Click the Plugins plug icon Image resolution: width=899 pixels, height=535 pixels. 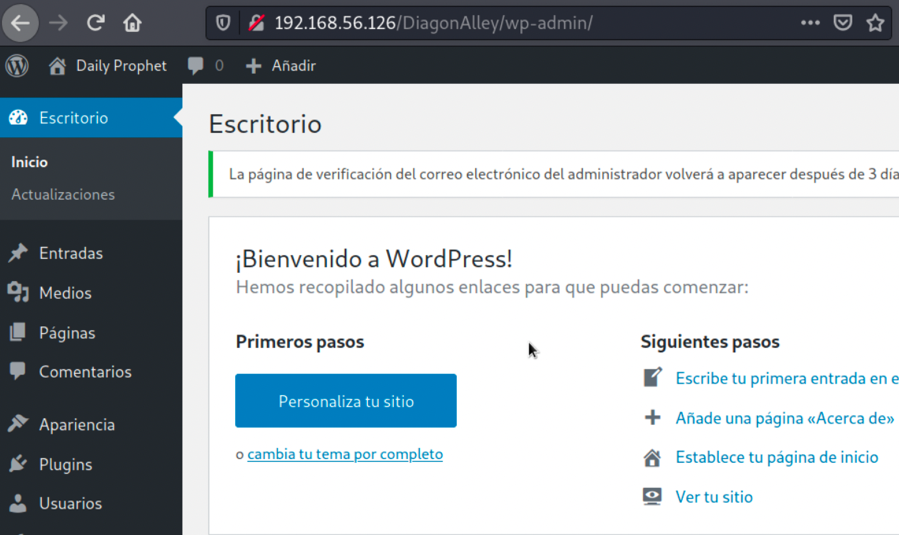18,463
